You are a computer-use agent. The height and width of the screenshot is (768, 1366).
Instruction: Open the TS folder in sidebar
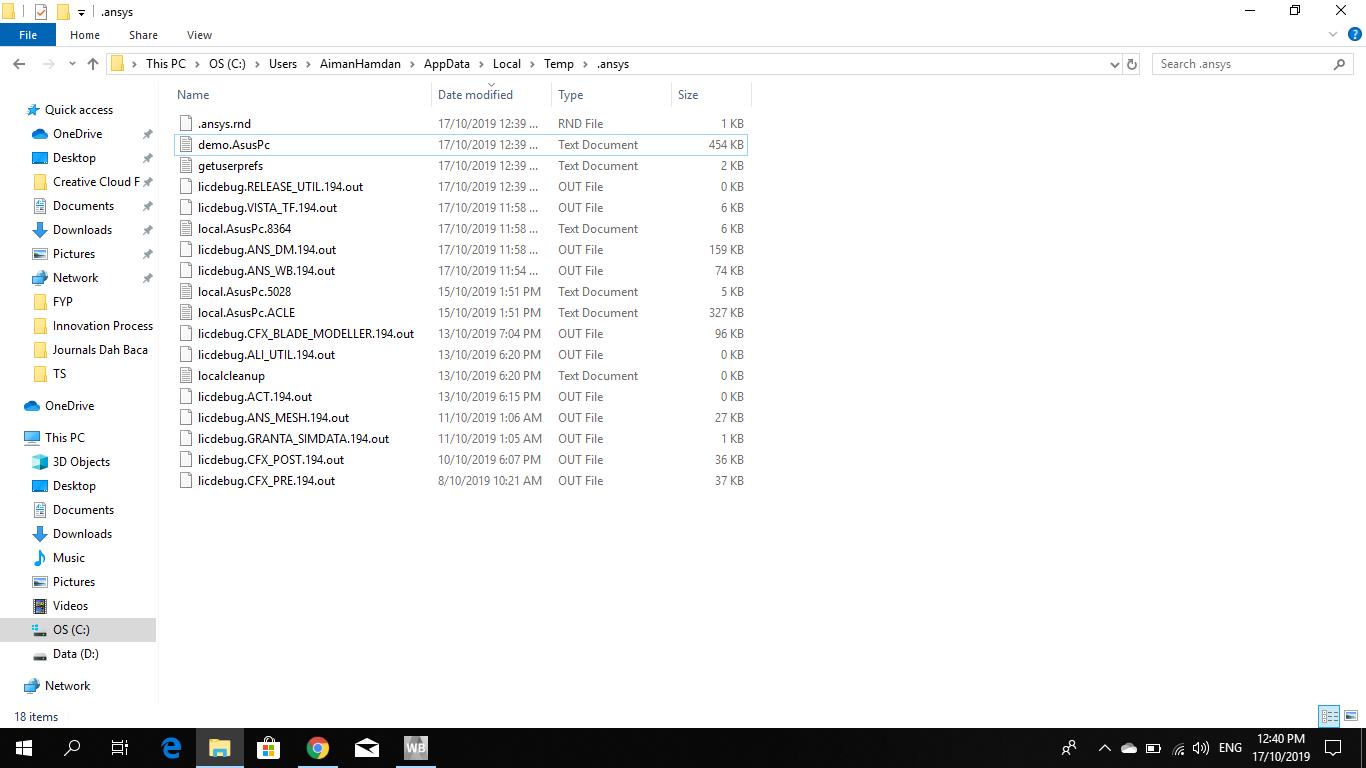pos(59,374)
